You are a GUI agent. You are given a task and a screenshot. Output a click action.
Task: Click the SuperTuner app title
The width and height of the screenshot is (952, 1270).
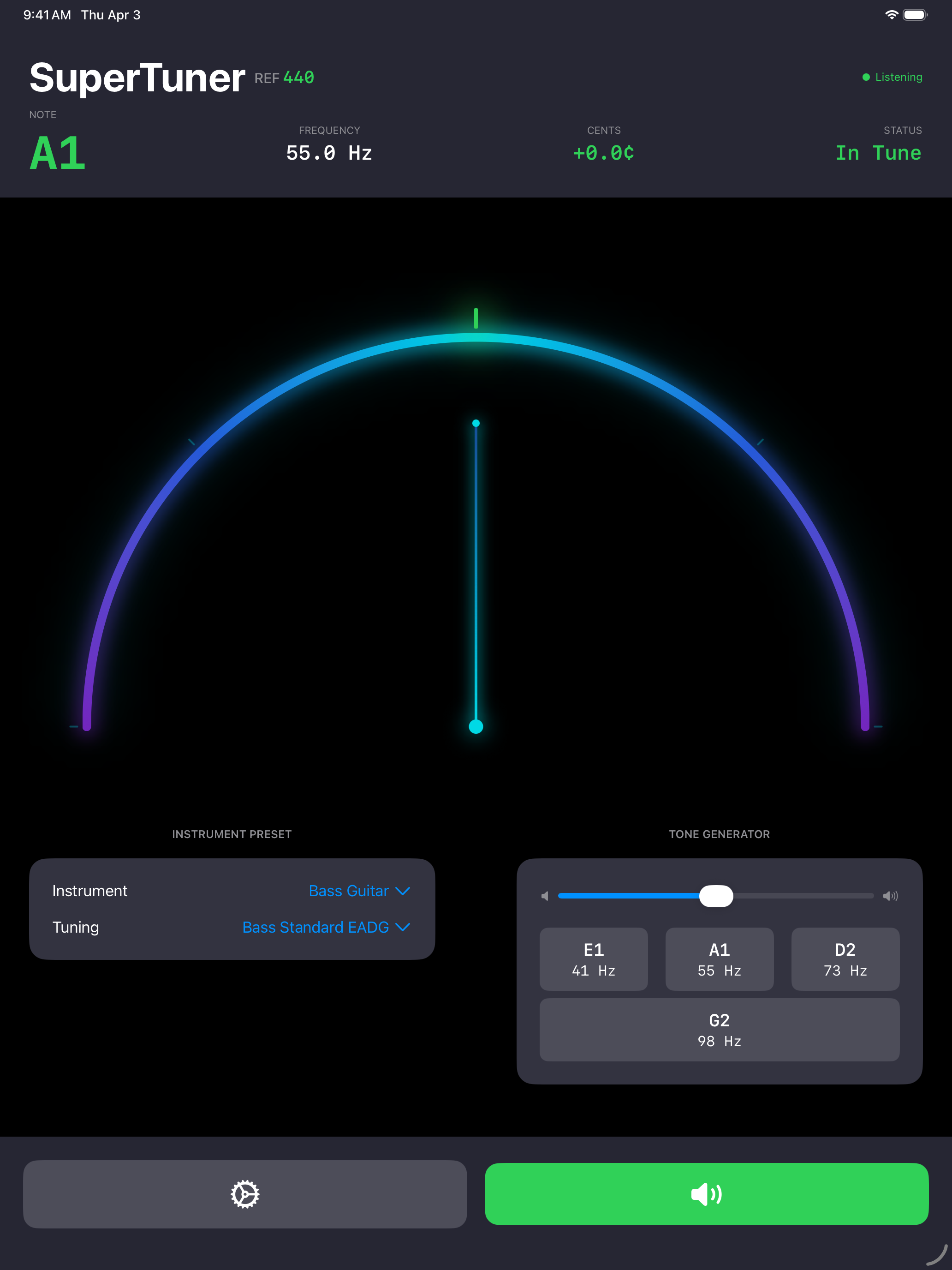coord(137,78)
